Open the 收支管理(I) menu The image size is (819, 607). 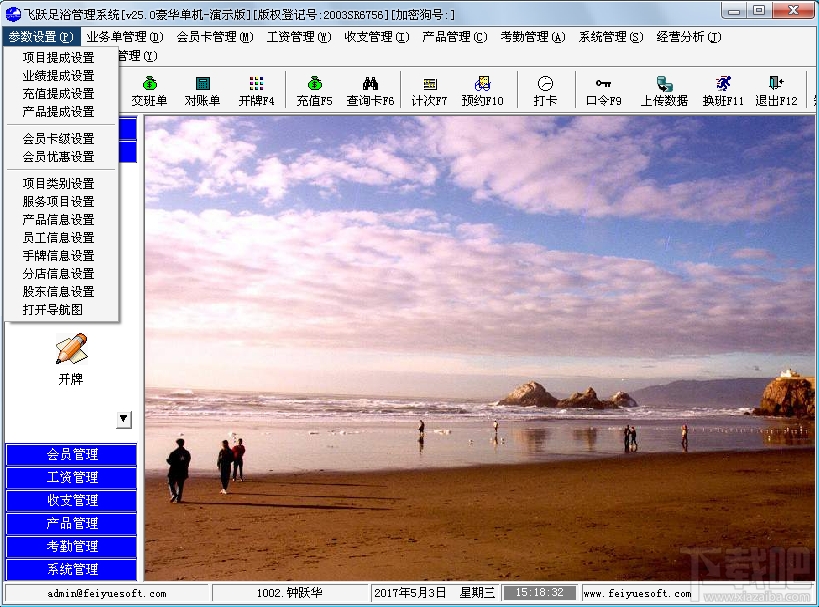coord(377,37)
